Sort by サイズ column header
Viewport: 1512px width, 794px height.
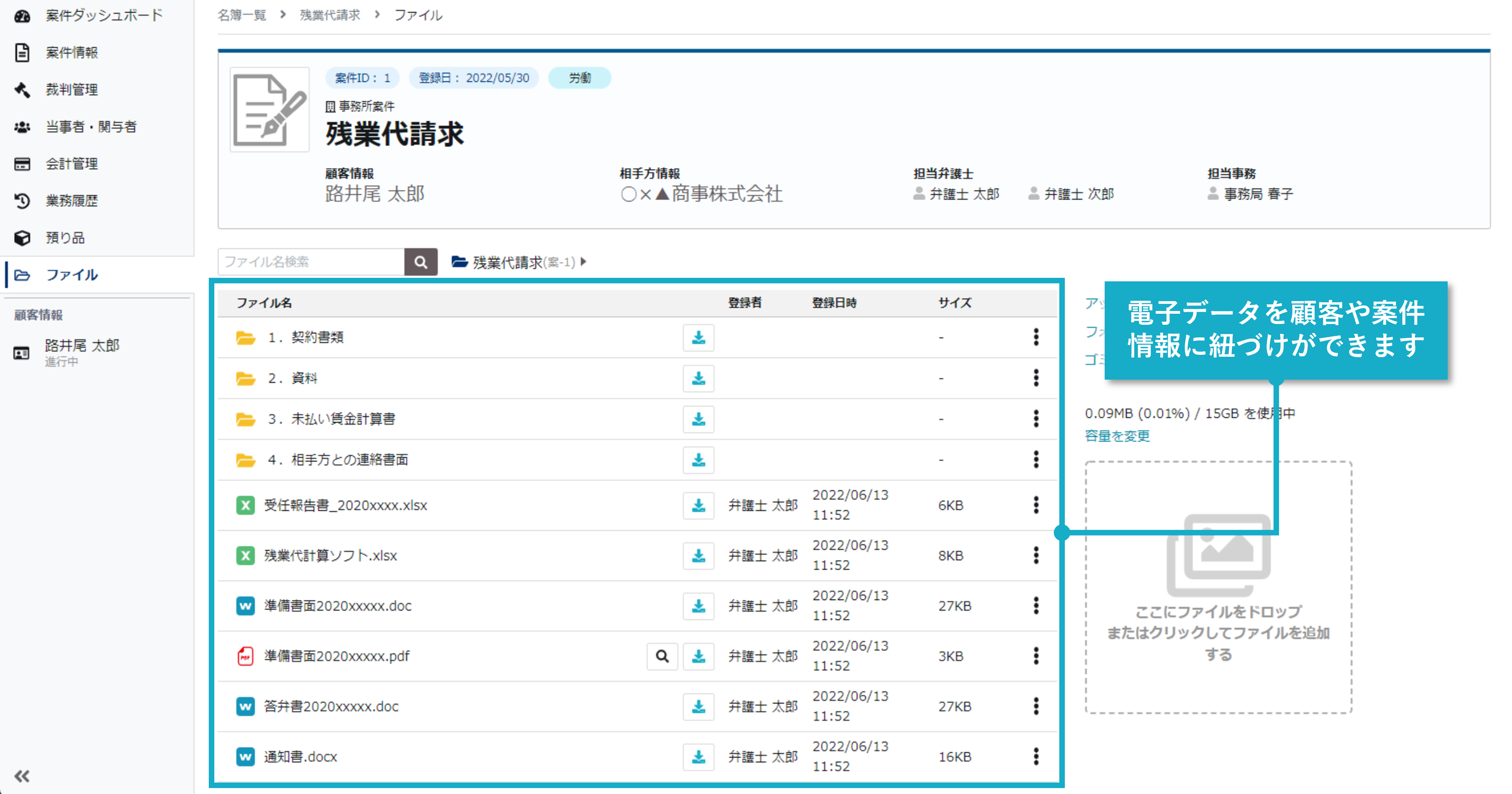[954, 303]
